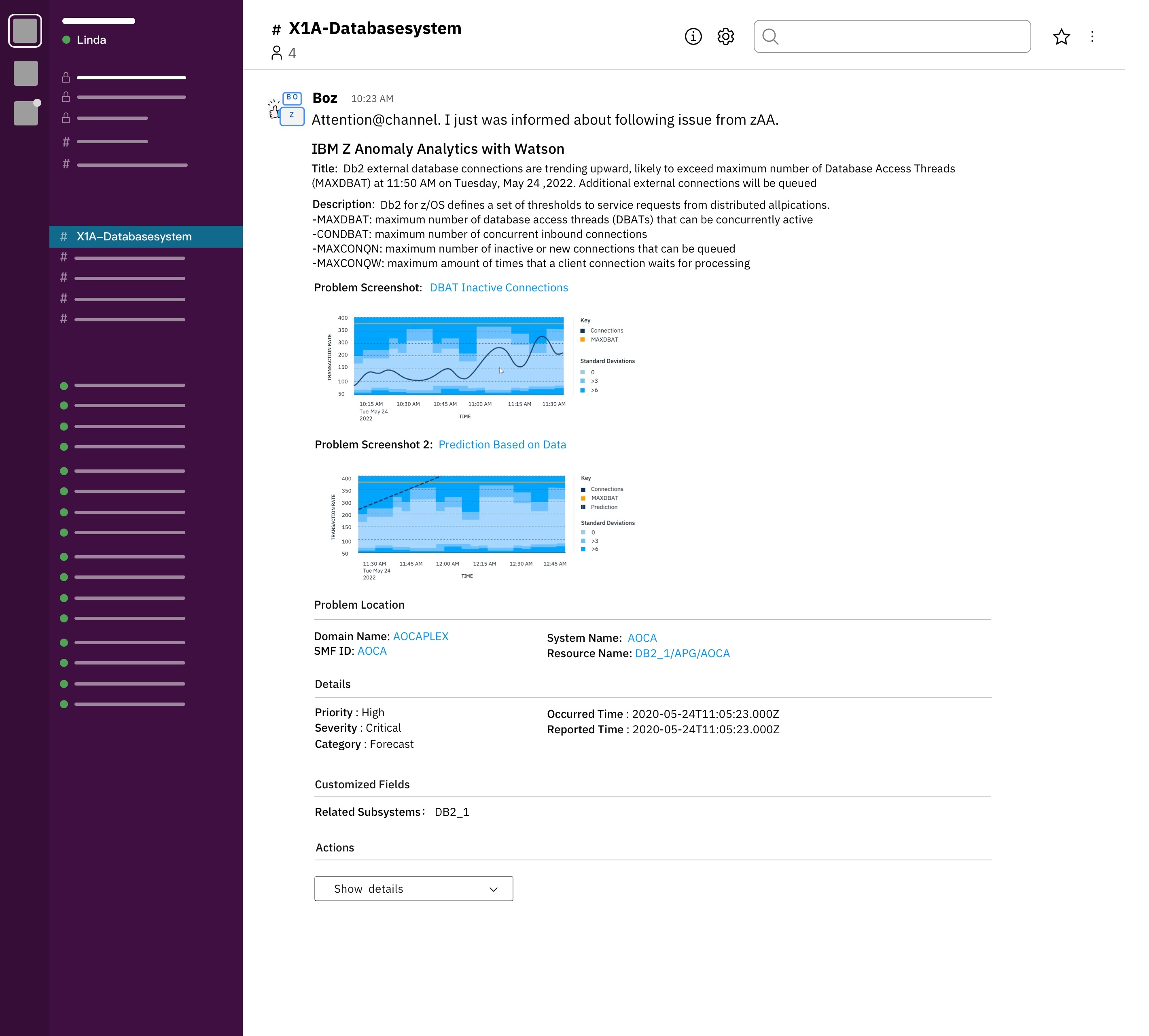Viewport: 1149px width, 1036px height.
Task: Select the top workspace icon in left rail
Action: click(25, 31)
